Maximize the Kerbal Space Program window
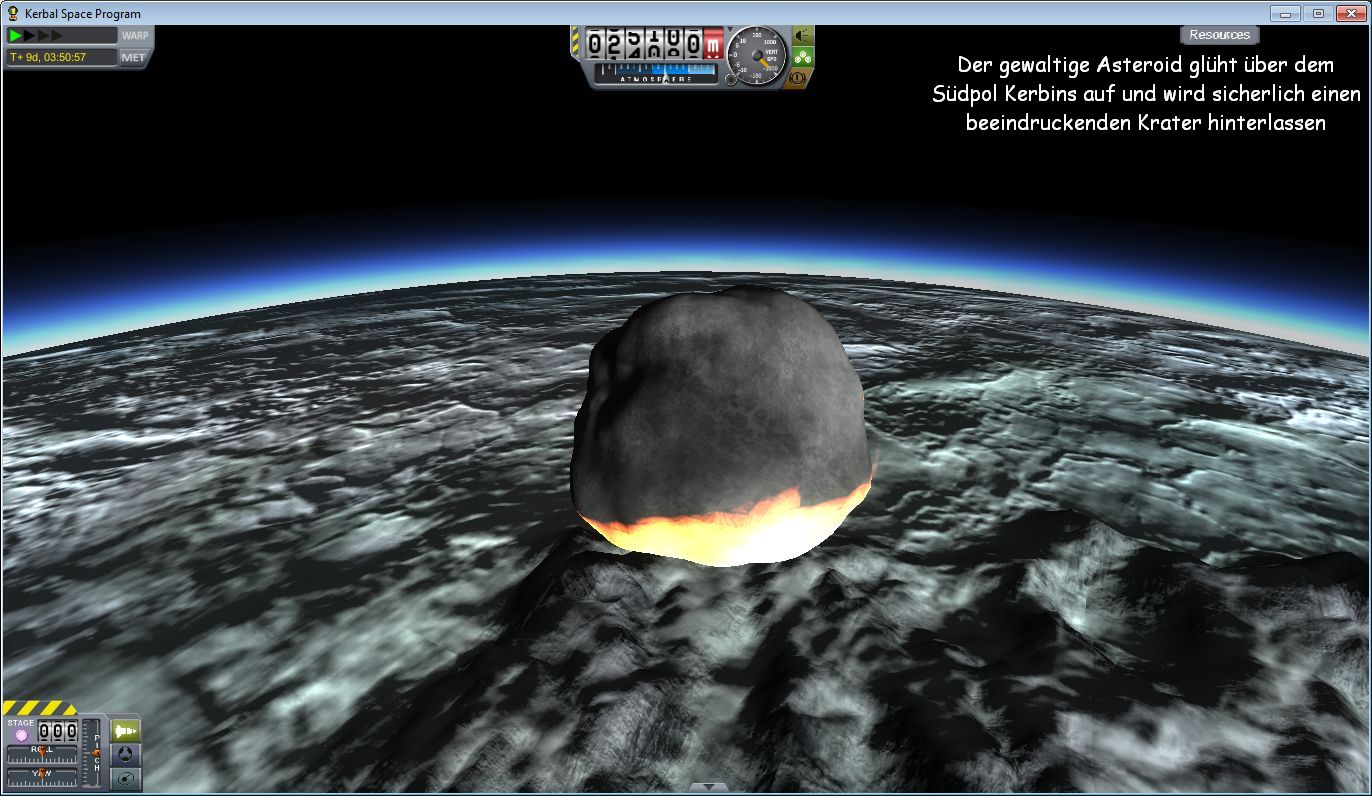1372x796 pixels. click(x=1317, y=13)
